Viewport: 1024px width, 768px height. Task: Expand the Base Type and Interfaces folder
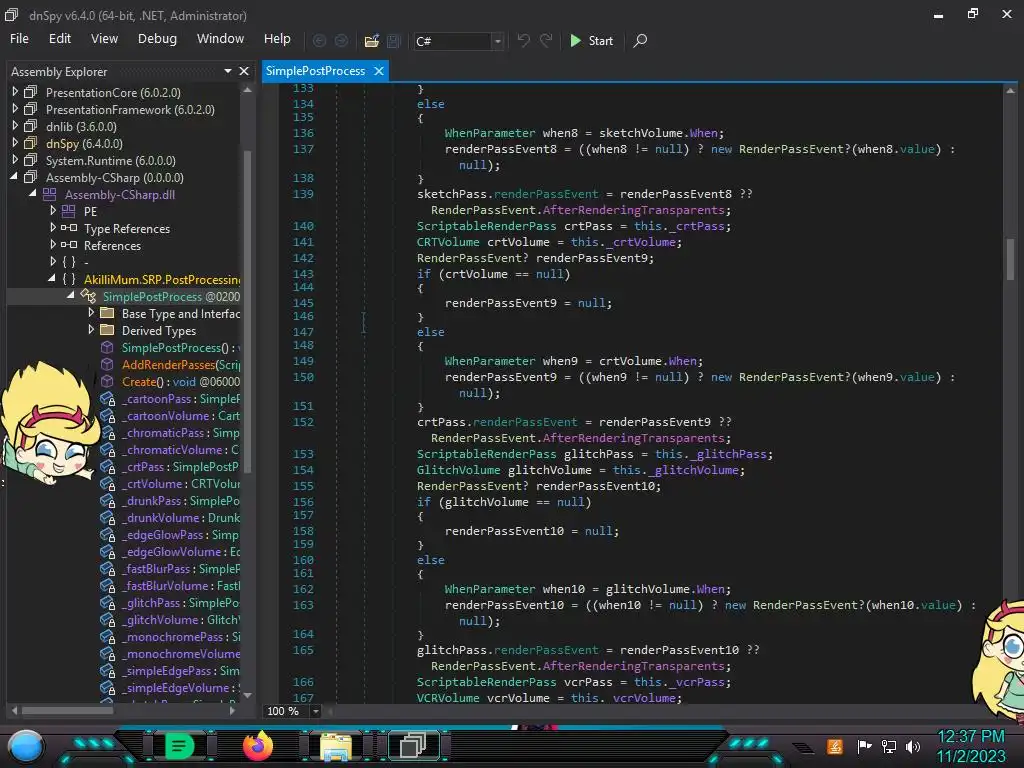coord(91,313)
